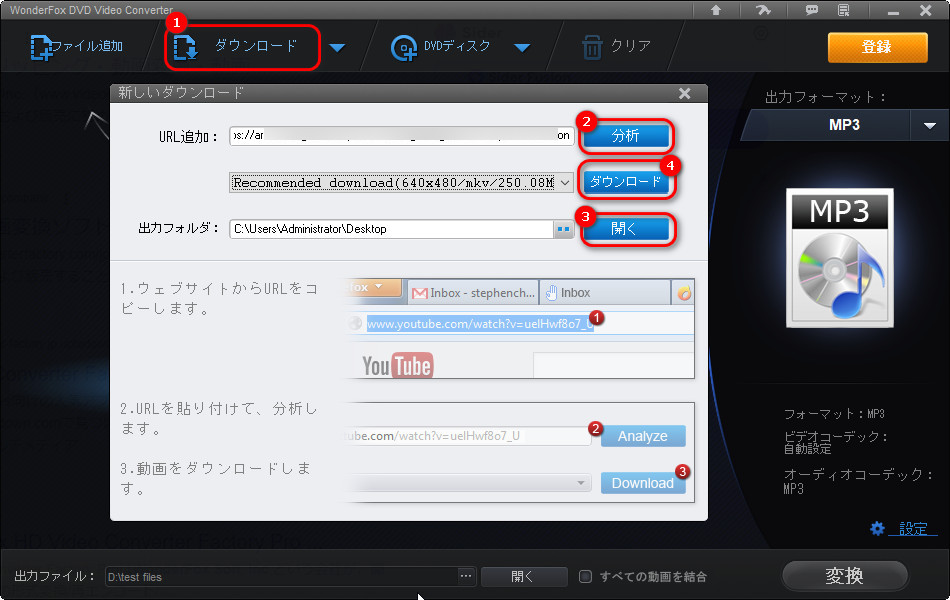
Task: Close the 新しいダウンロード dialog
Action: pos(684,93)
